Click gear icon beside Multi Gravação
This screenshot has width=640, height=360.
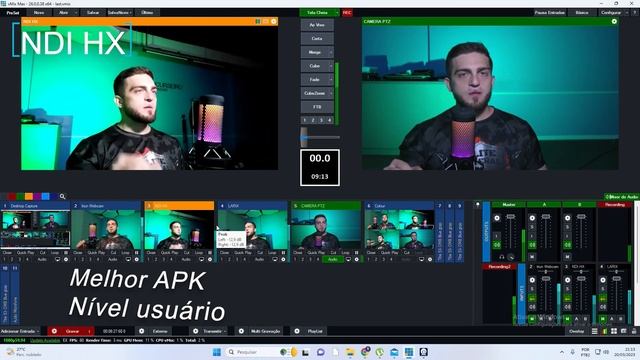(241, 331)
